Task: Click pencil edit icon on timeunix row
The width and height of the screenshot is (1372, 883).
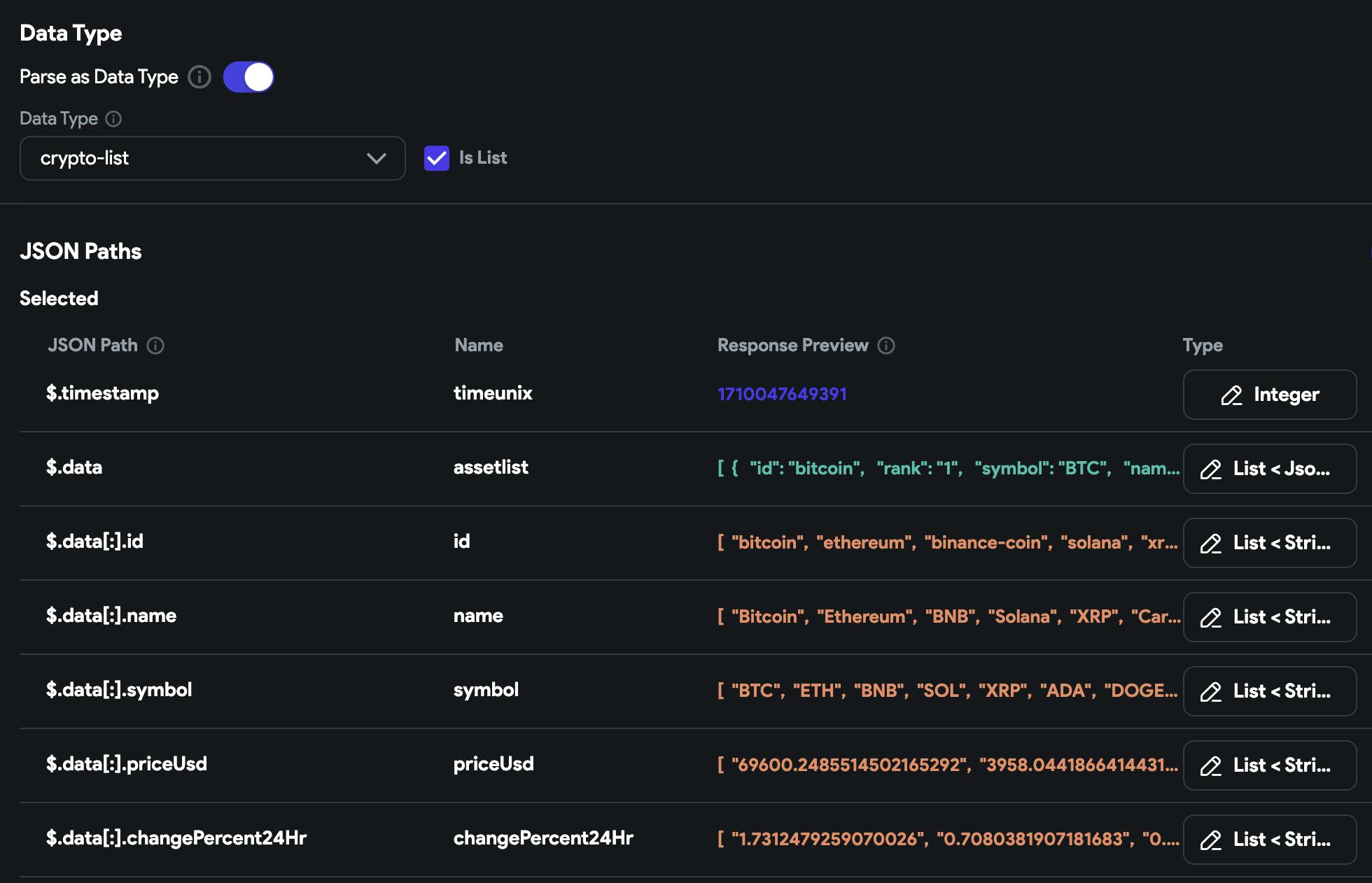Action: (1231, 395)
